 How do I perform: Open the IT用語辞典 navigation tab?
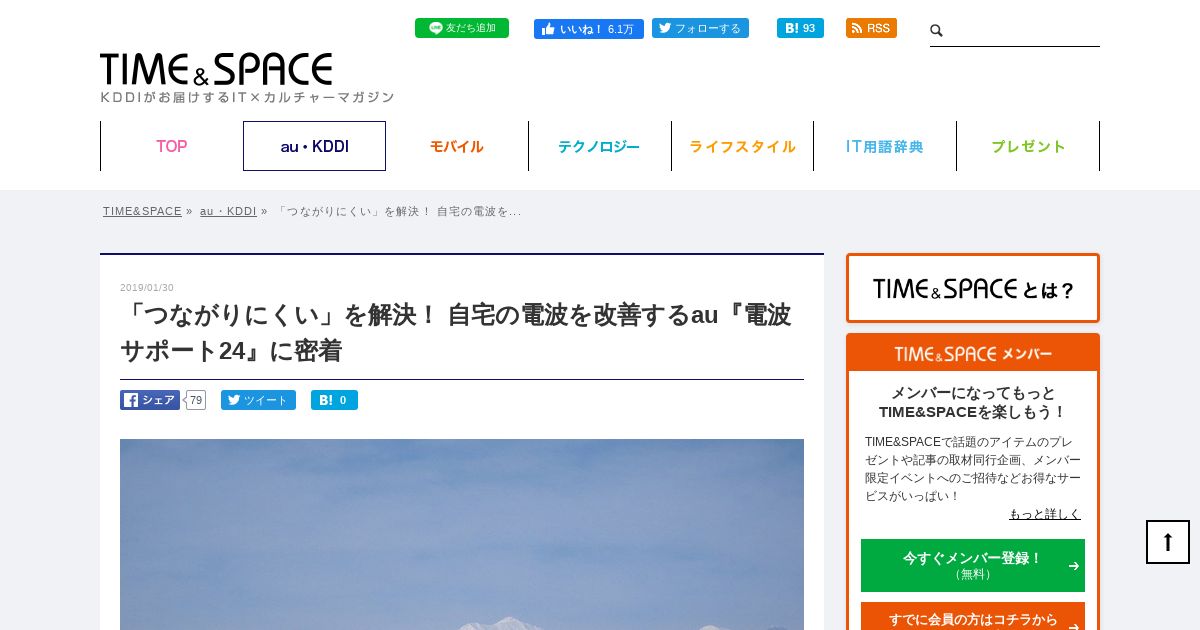pos(885,146)
